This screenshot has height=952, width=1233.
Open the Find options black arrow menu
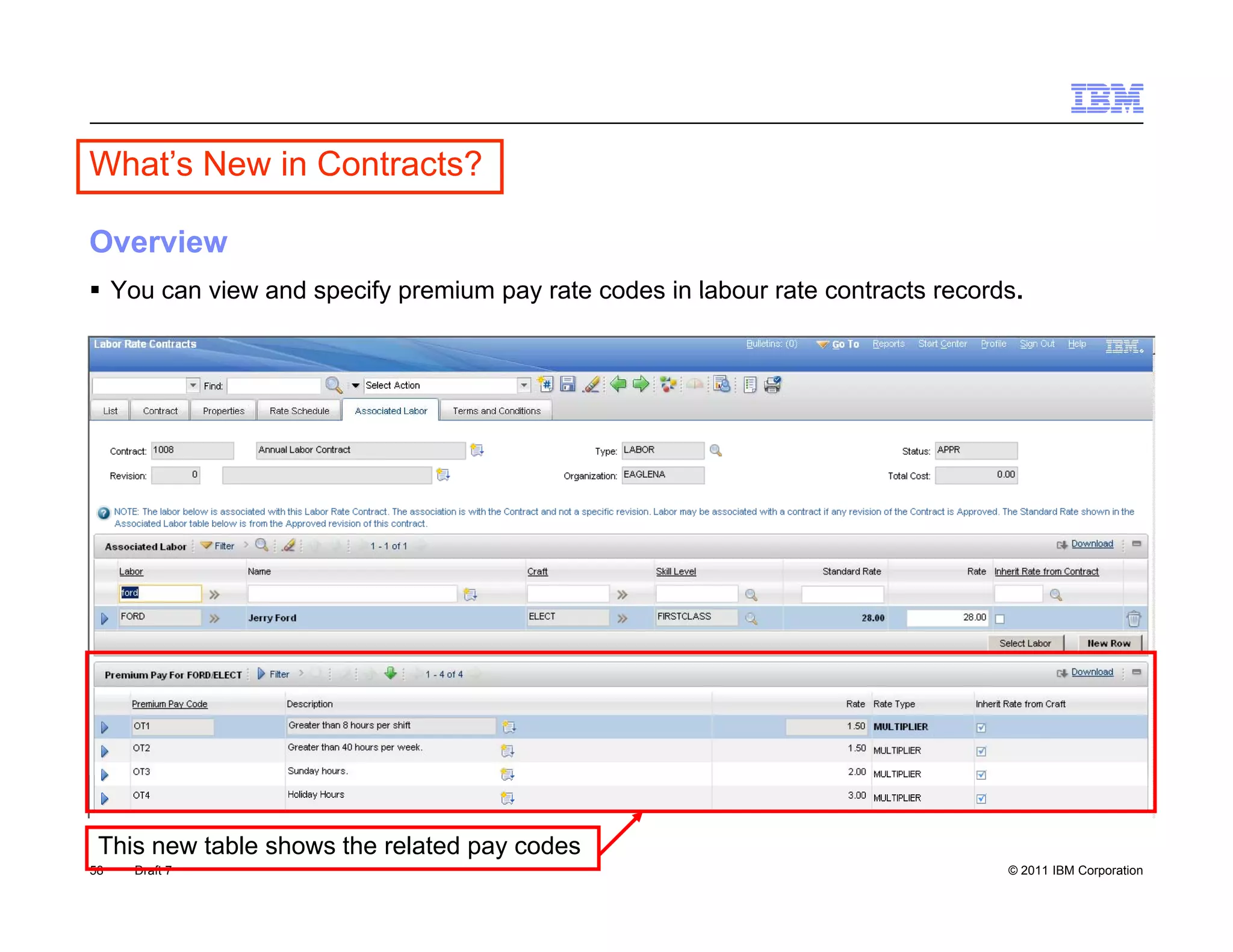tap(355, 385)
